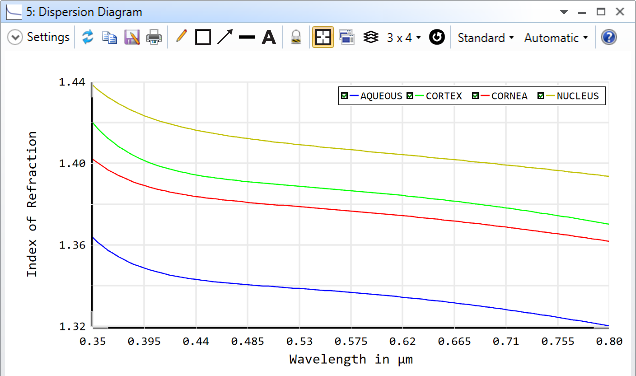This screenshot has width=636, height=376.
Task: Uncheck the AQUEOUS legend checkbox
Action: [x=344, y=96]
